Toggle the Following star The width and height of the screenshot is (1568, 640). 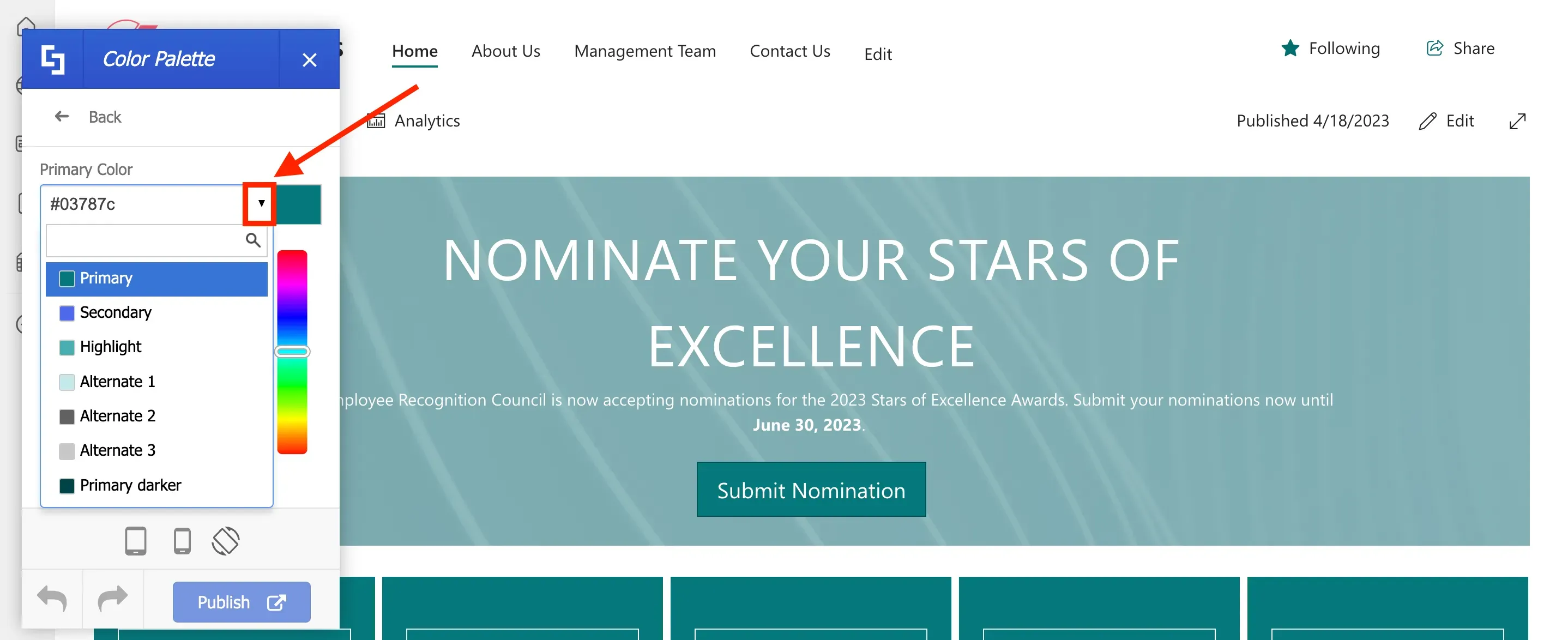click(x=1290, y=48)
